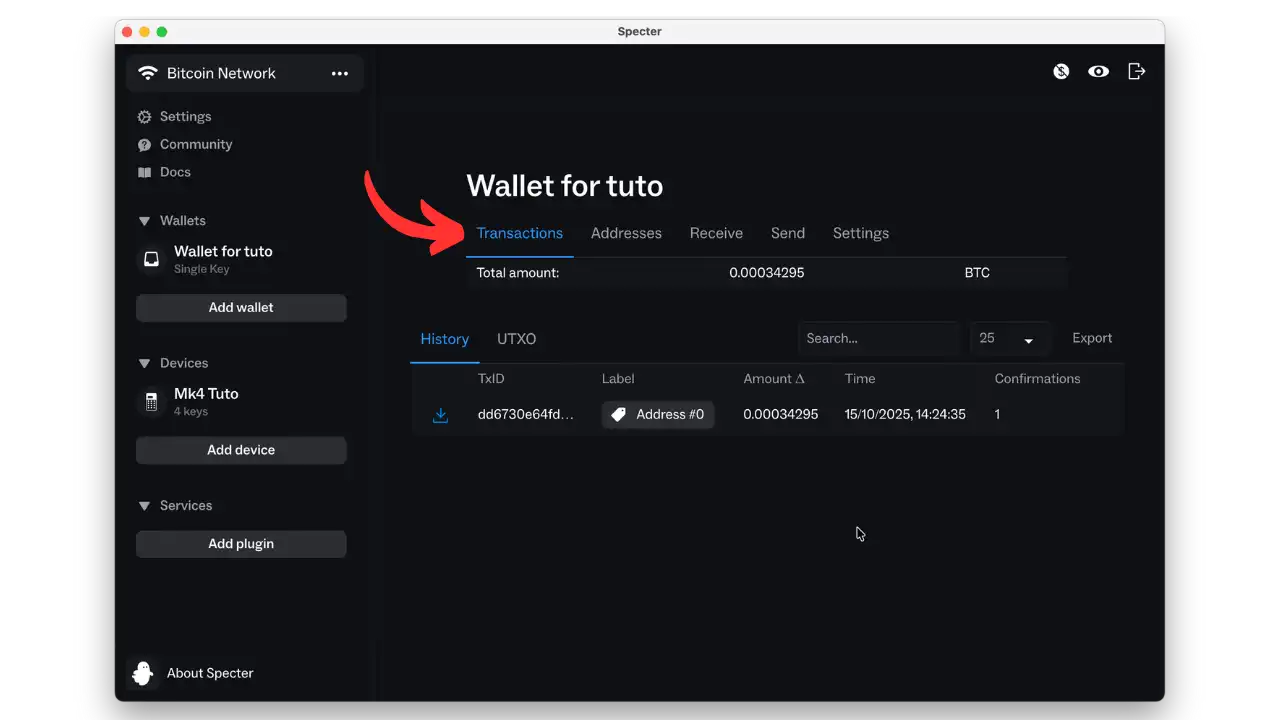Viewport: 1280px width, 720px height.
Task: Open the About Specter link
Action: [210, 673]
